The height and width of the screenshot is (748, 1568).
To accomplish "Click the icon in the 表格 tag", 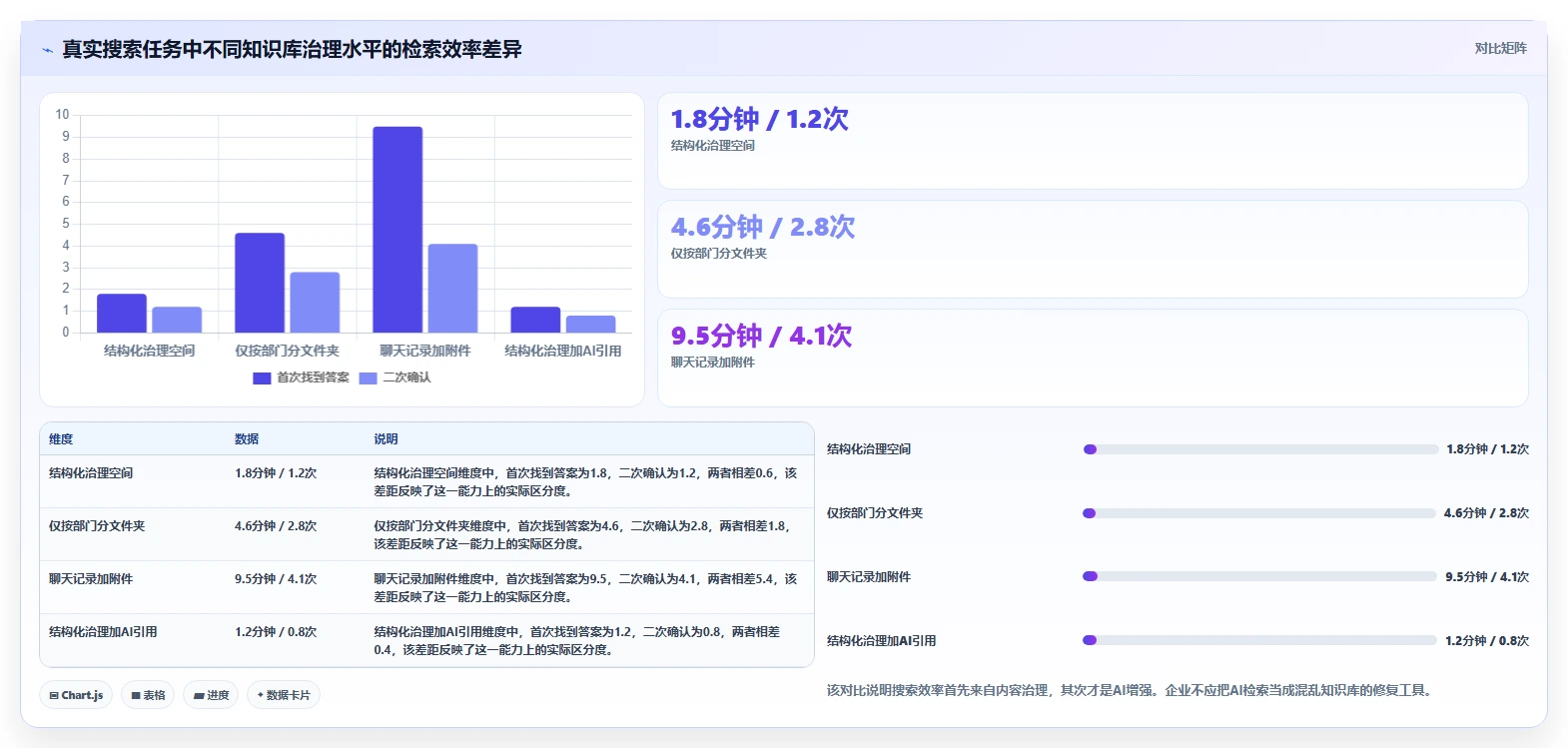I will 136,695.
